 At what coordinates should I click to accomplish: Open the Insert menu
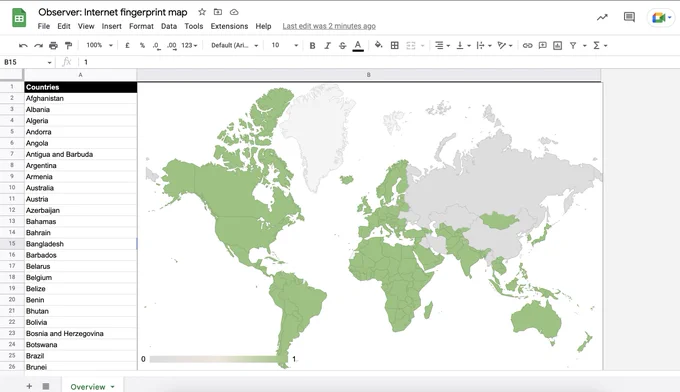(111, 26)
